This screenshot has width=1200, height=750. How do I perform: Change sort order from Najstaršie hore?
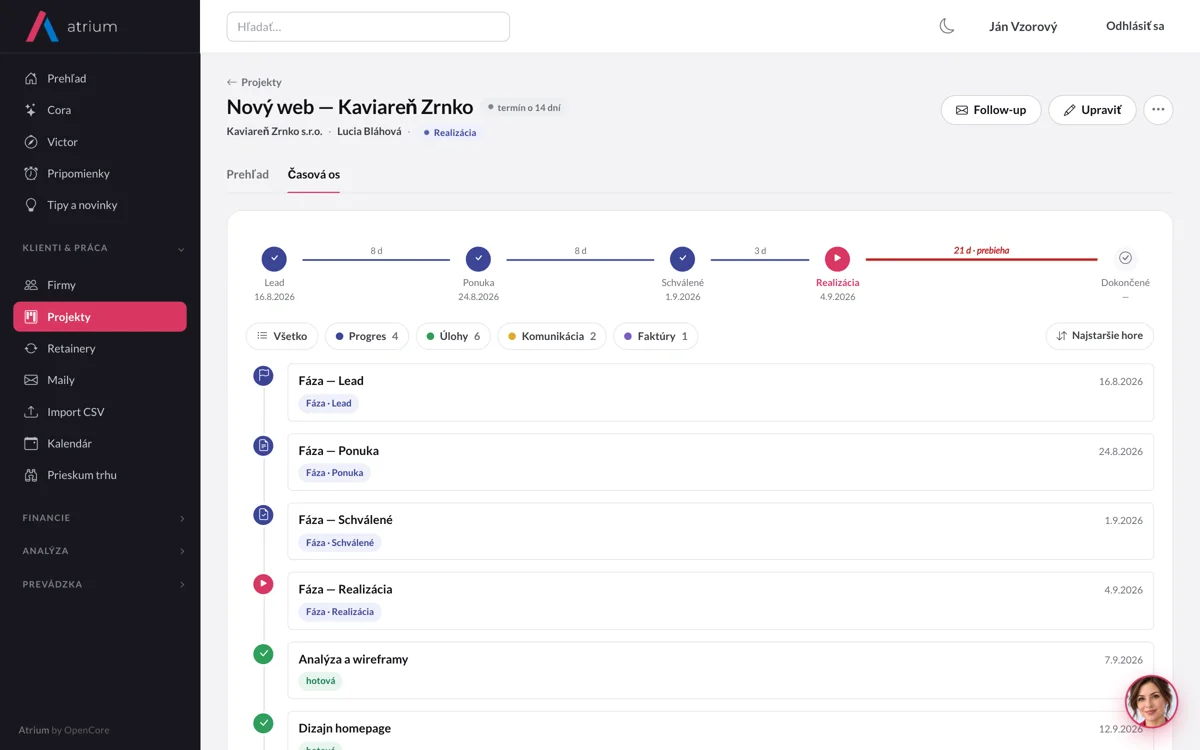[1100, 336]
